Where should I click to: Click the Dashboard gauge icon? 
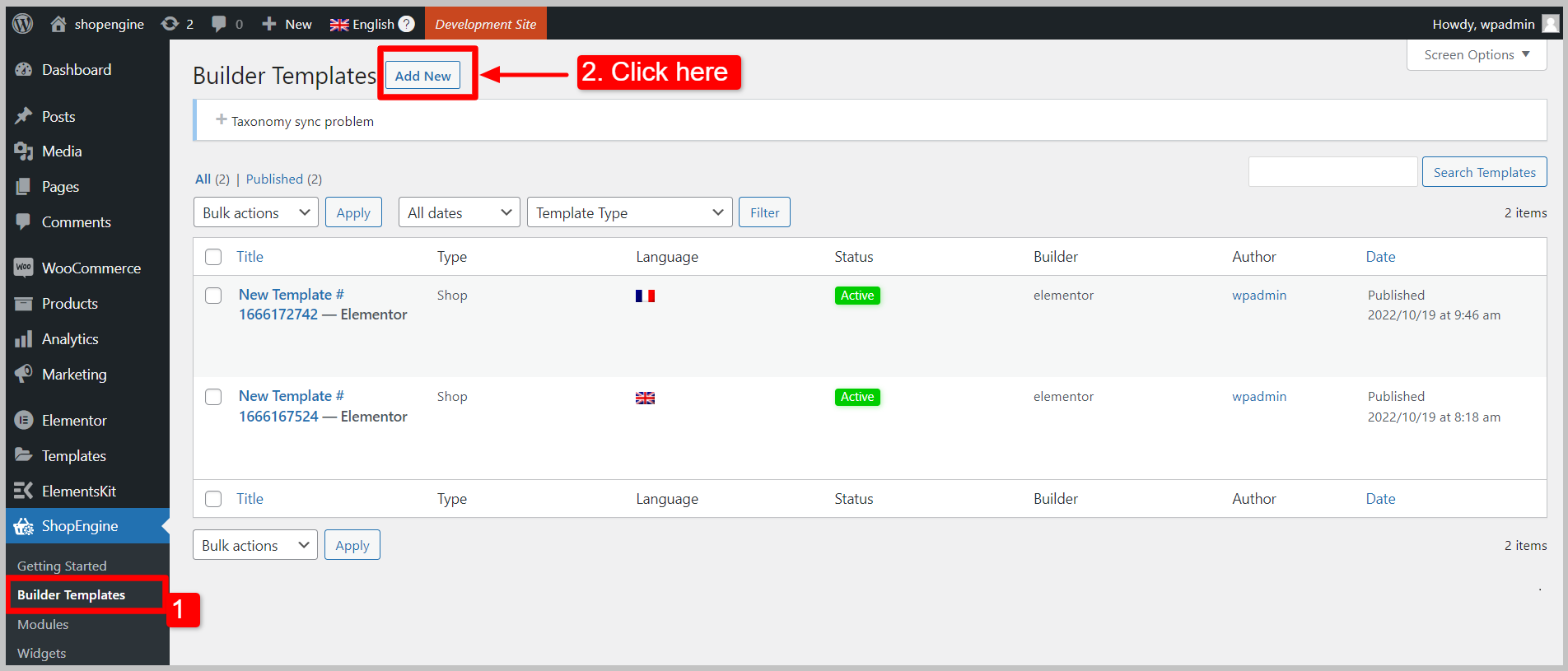pos(23,70)
